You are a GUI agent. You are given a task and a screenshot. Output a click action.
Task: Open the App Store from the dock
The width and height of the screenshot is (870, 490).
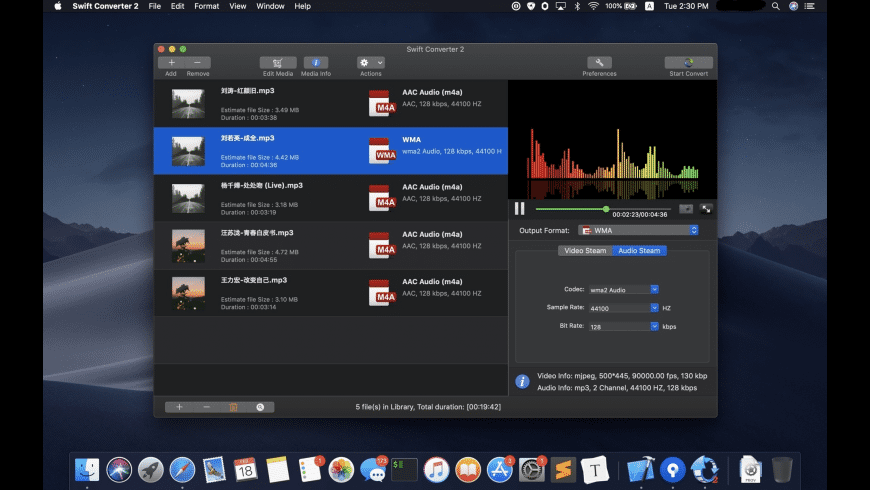(x=499, y=470)
